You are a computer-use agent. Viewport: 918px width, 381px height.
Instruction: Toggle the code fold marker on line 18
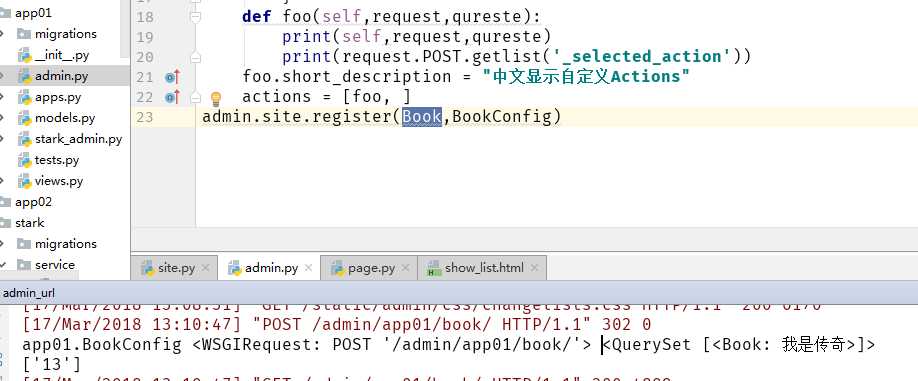point(196,17)
